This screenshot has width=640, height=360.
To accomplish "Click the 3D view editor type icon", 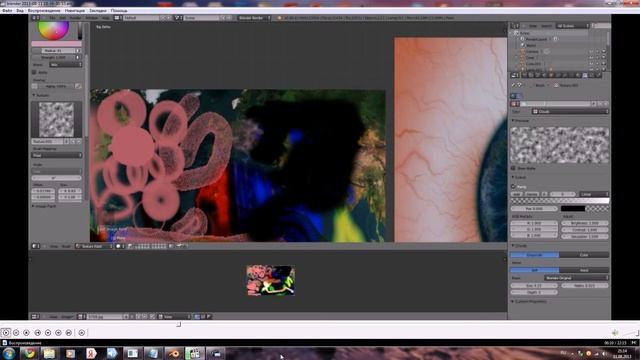I will tap(36, 246).
